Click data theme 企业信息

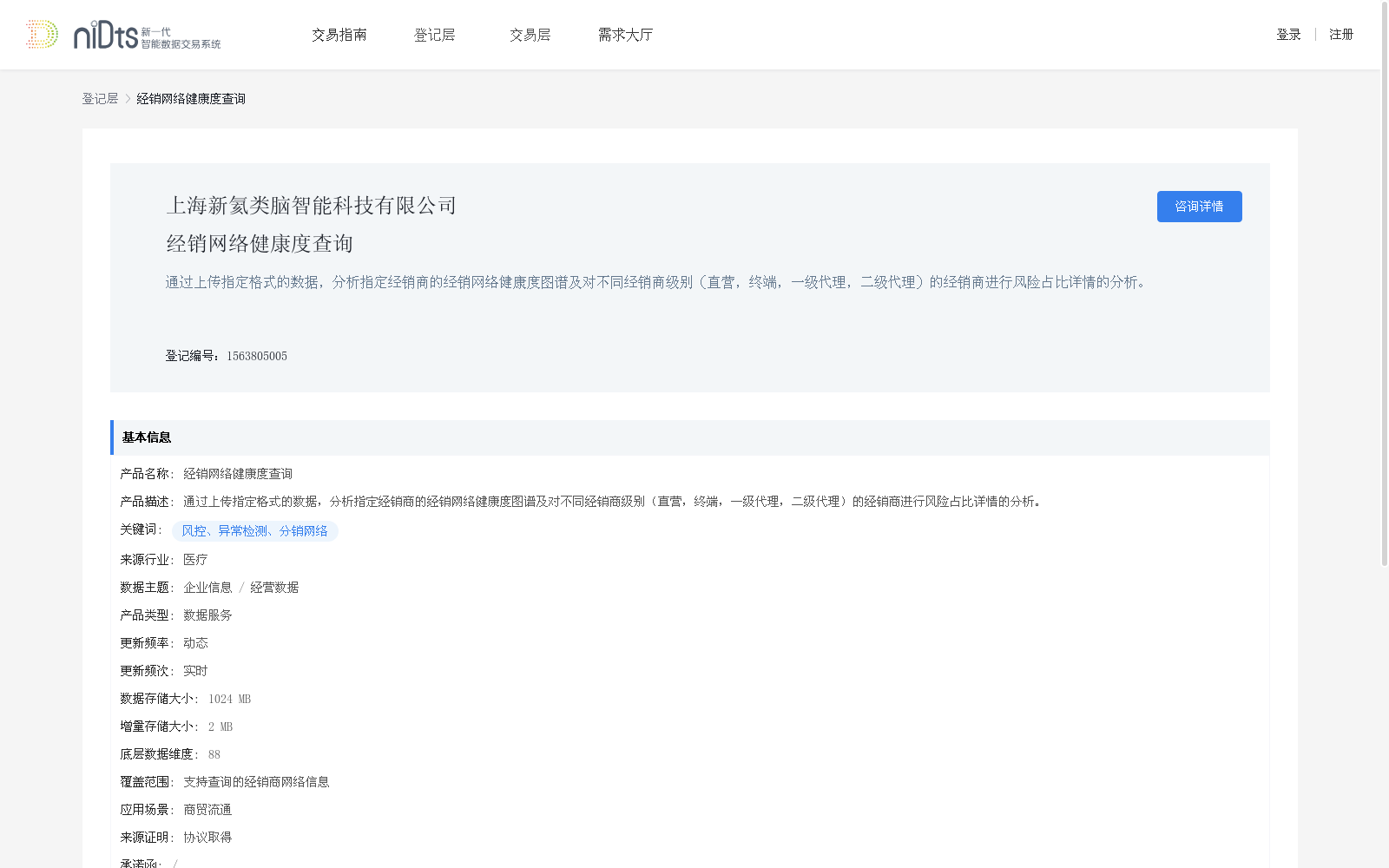point(207,588)
